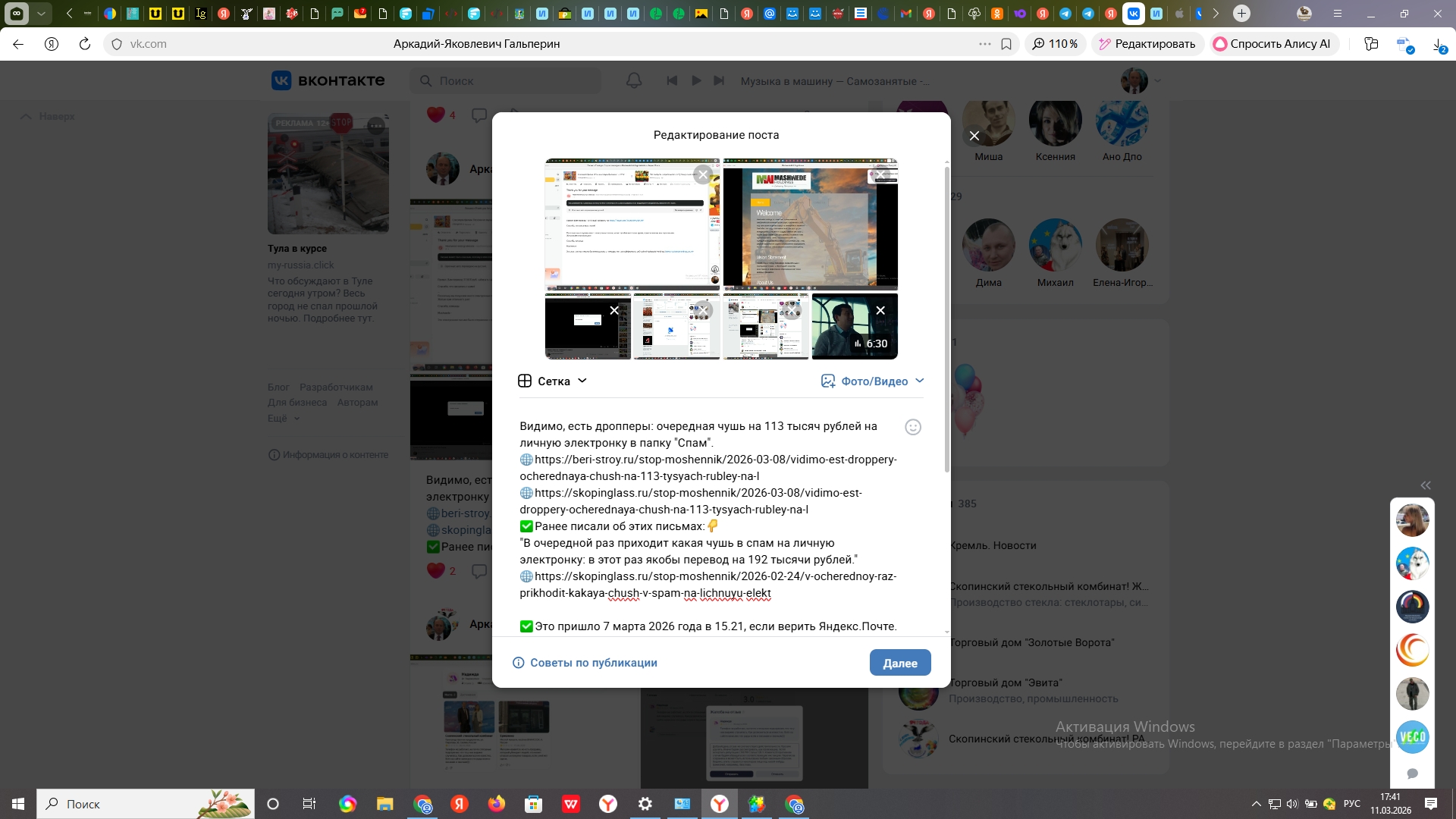The width and height of the screenshot is (1456, 819).
Task: Play the music track in header
Action: 696,80
